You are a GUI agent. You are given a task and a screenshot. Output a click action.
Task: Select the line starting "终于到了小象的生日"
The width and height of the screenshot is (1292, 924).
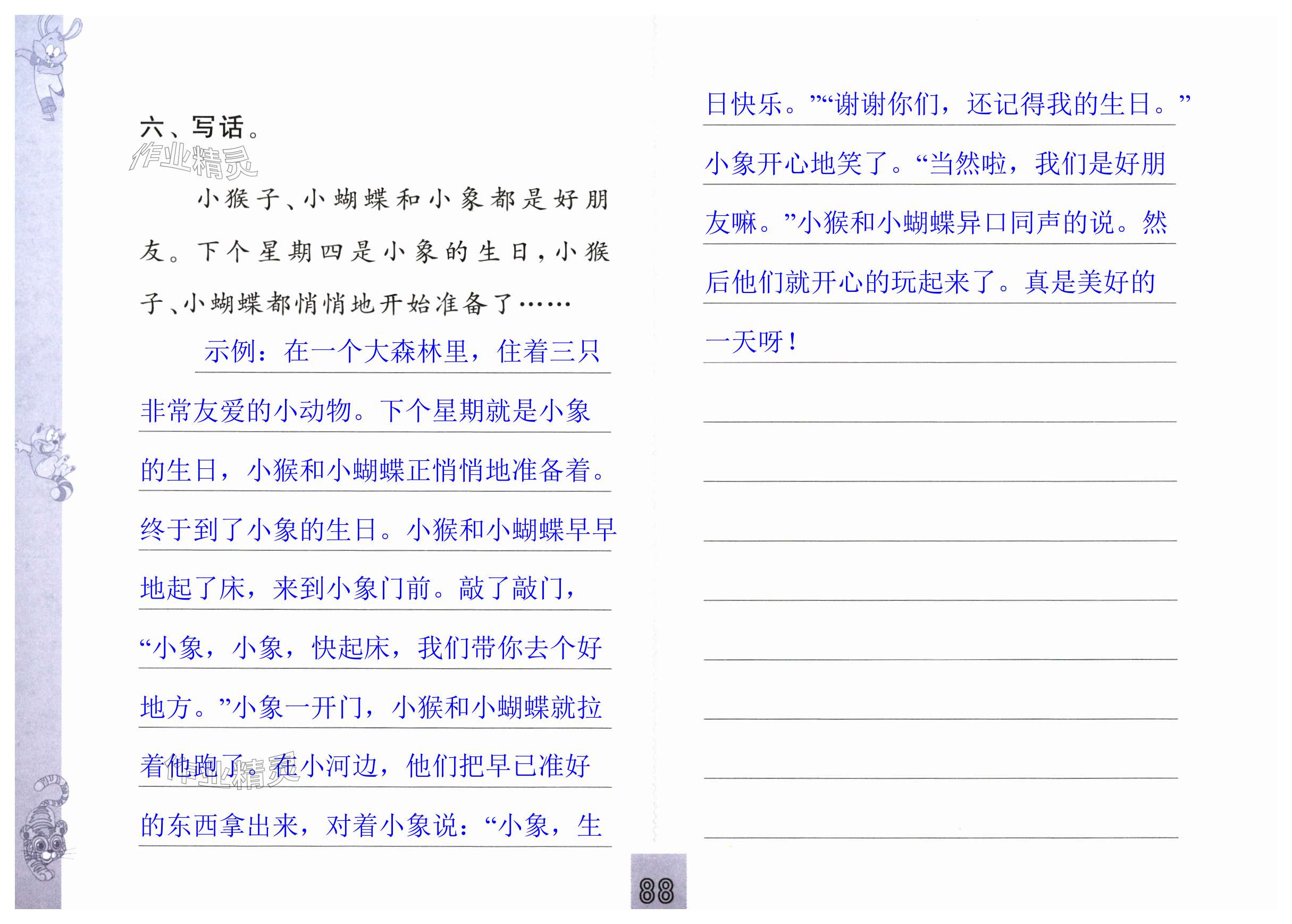pyautogui.click(x=379, y=530)
